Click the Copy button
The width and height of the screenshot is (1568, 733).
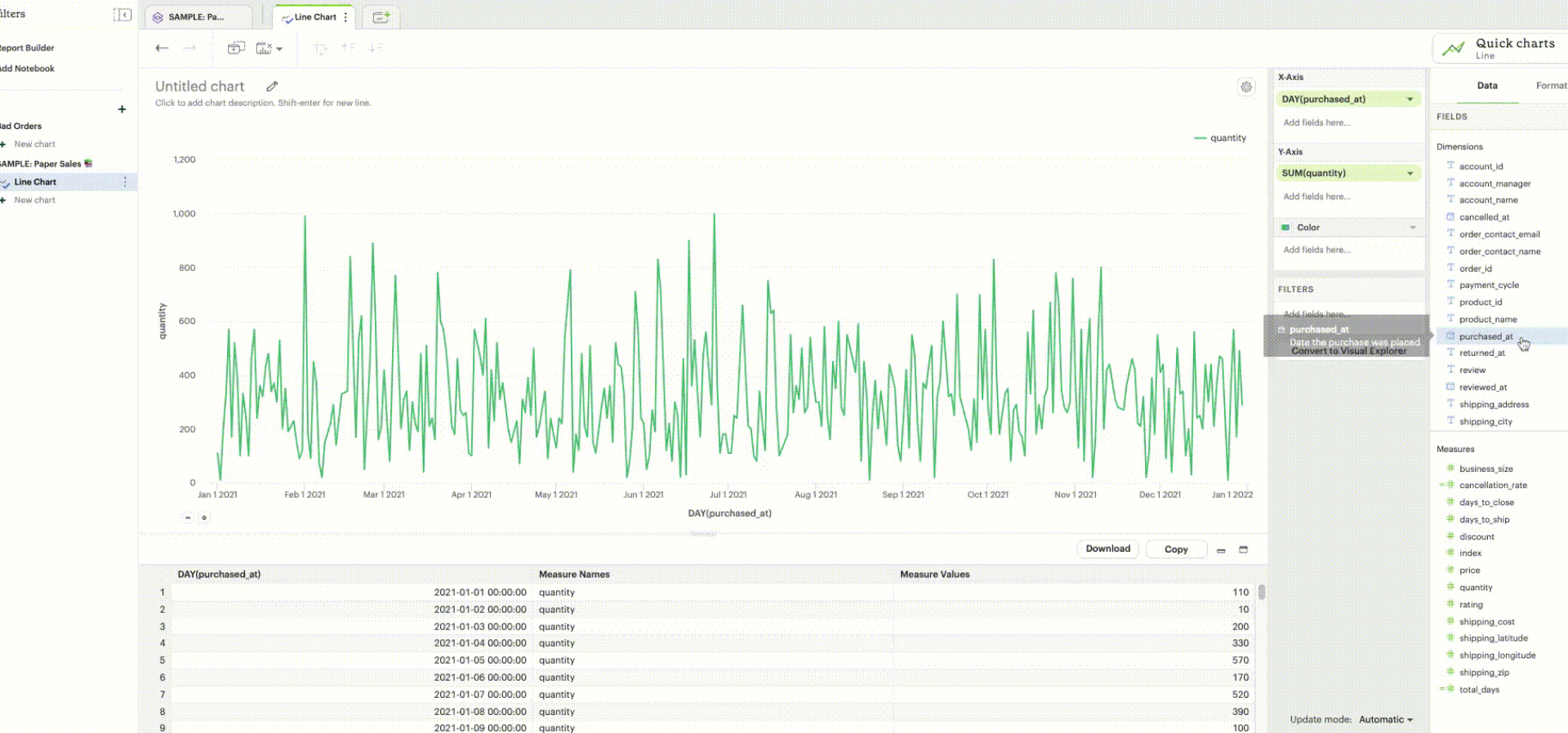[1175, 549]
